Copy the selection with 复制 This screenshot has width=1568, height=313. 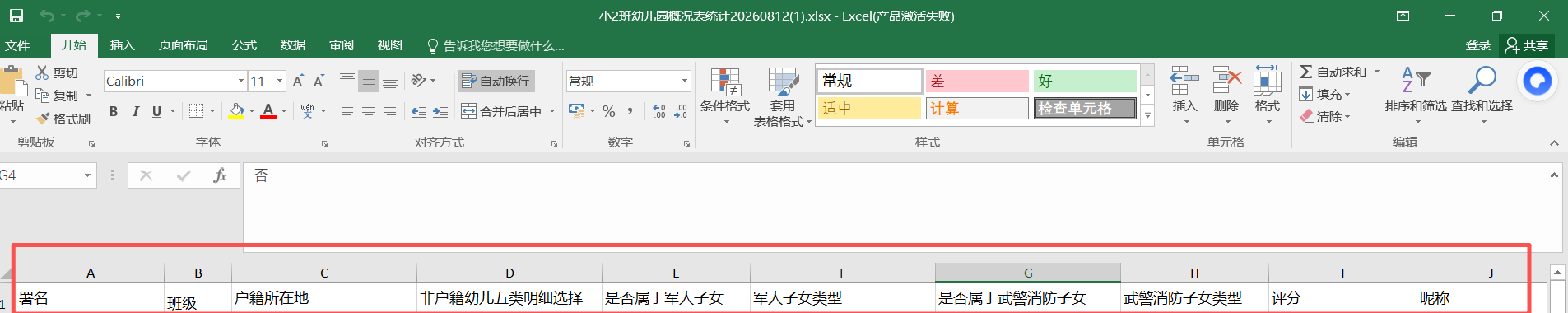pyautogui.click(x=57, y=96)
